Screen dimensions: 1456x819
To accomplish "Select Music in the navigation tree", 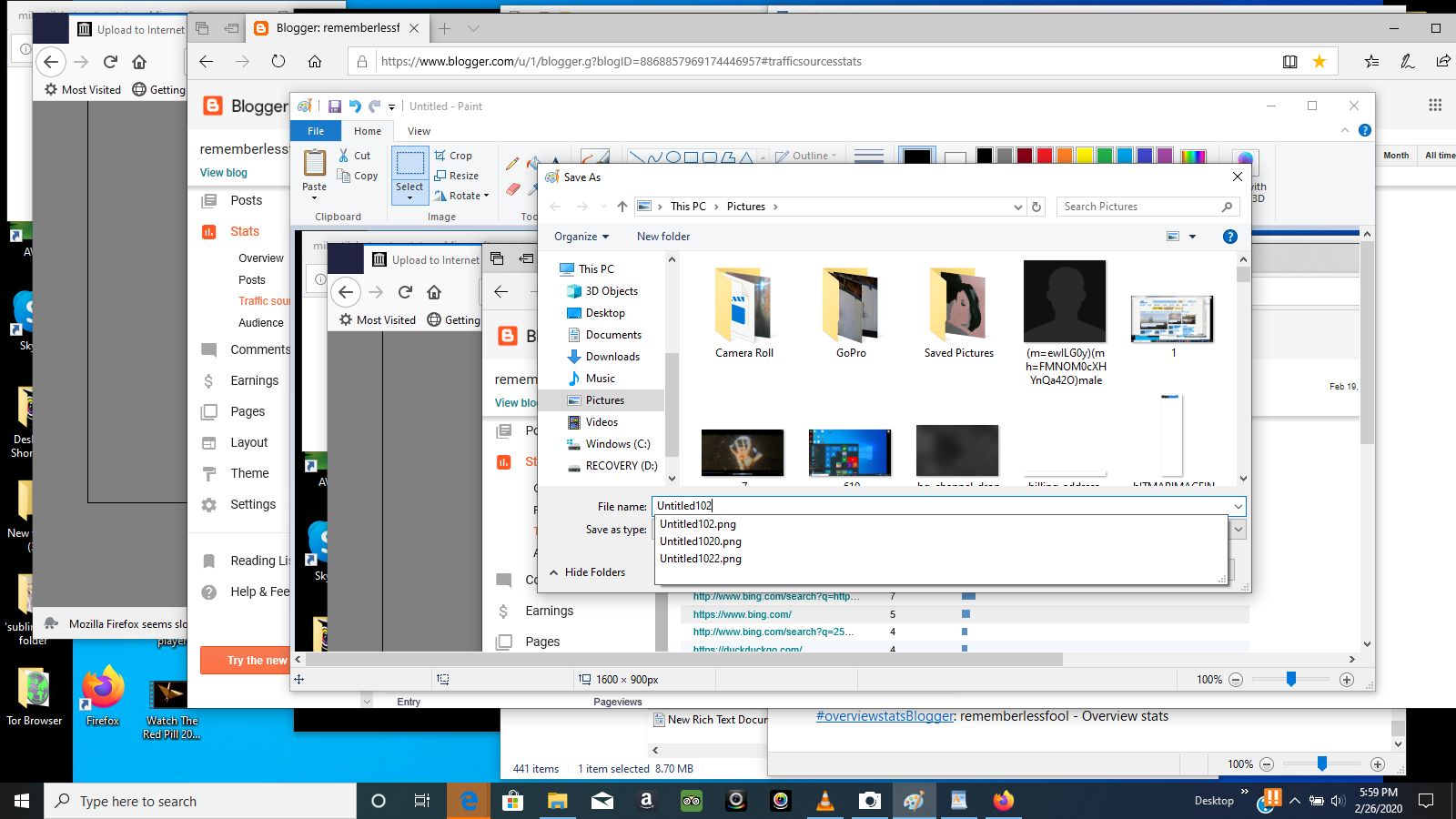I will click(600, 379).
